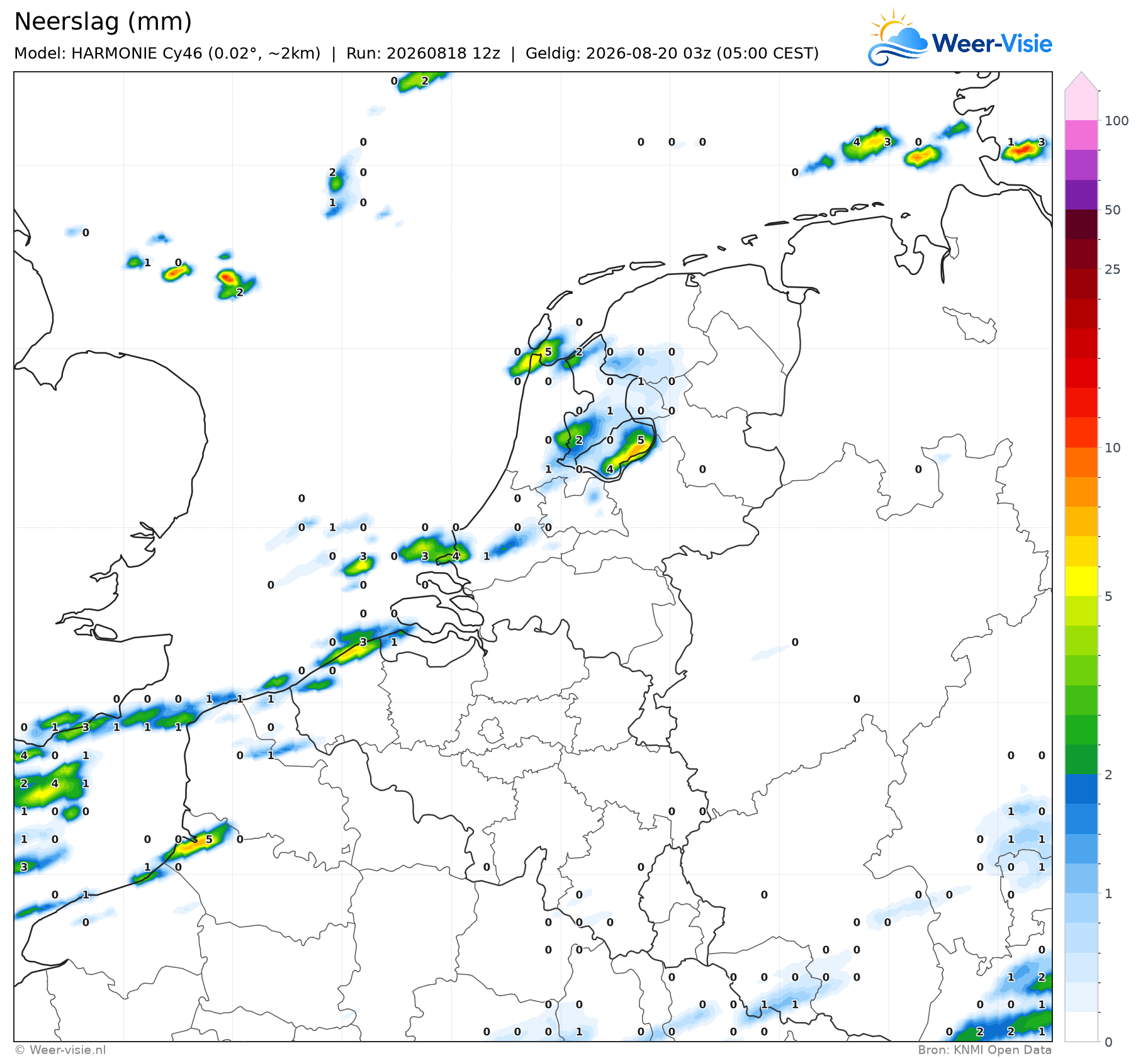Viewport: 1148px width, 1058px height.
Task: Click the yellow colorbar swatch at 5
Action: (1081, 581)
